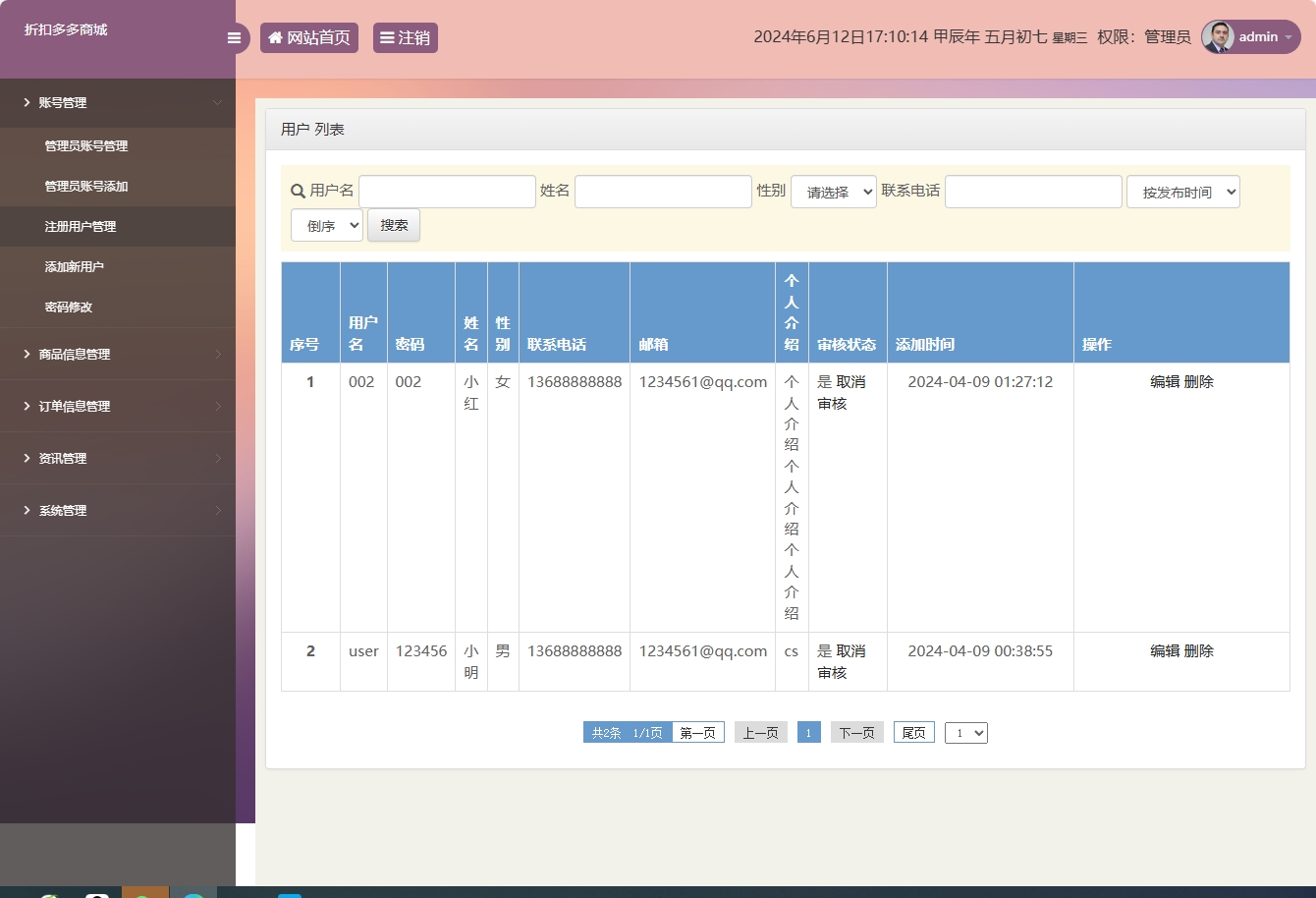The image size is (1316, 898).
Task: Expand the 系统管理 sidebar section
Action: pos(64,510)
